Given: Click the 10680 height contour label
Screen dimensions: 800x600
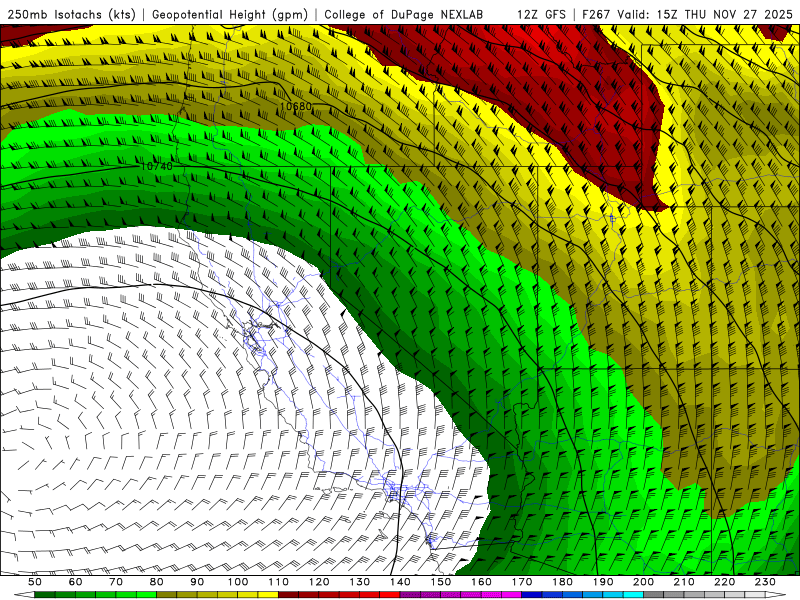Looking at the screenshot, I should 296,106.
